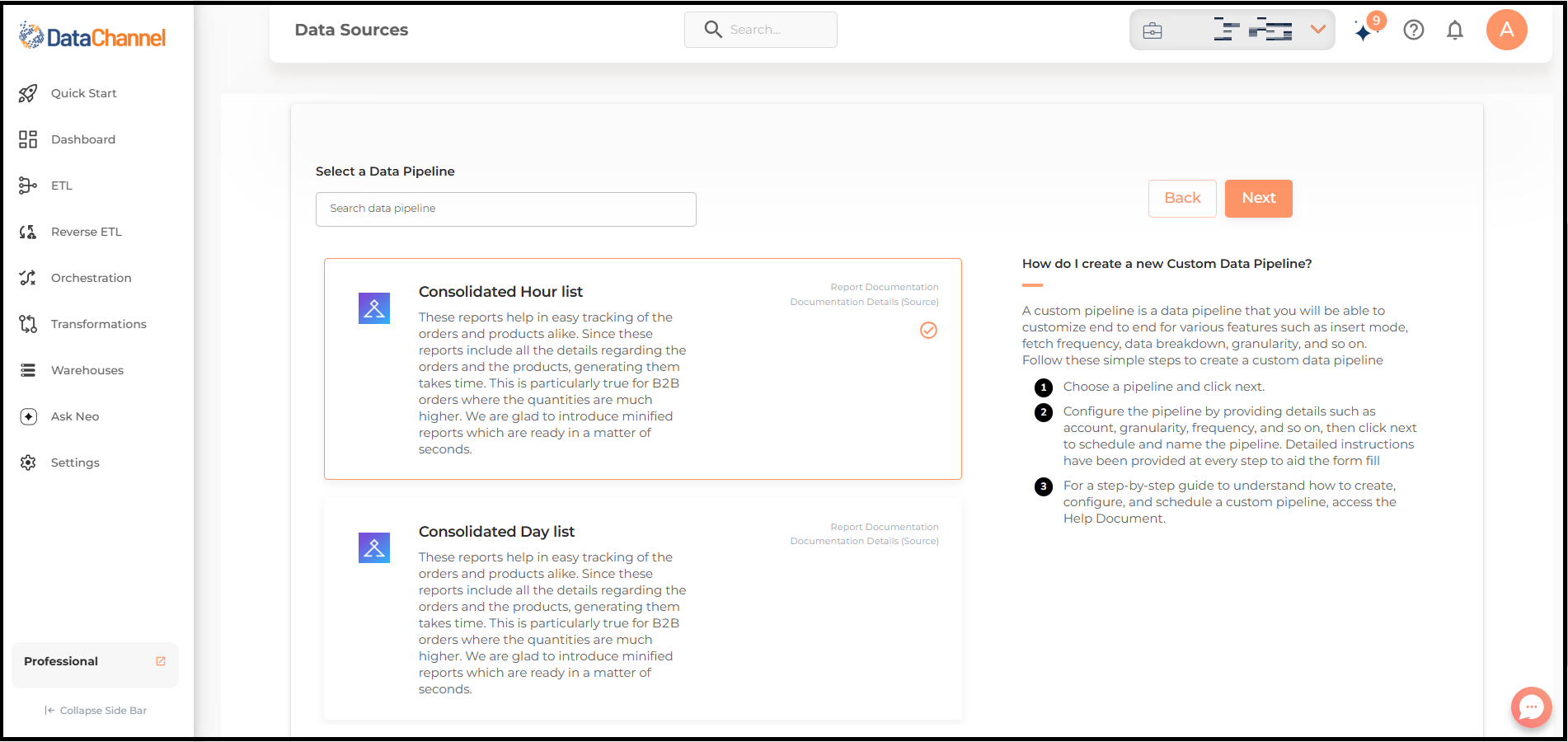Open Transformations section
1568x742 pixels.
click(x=99, y=324)
